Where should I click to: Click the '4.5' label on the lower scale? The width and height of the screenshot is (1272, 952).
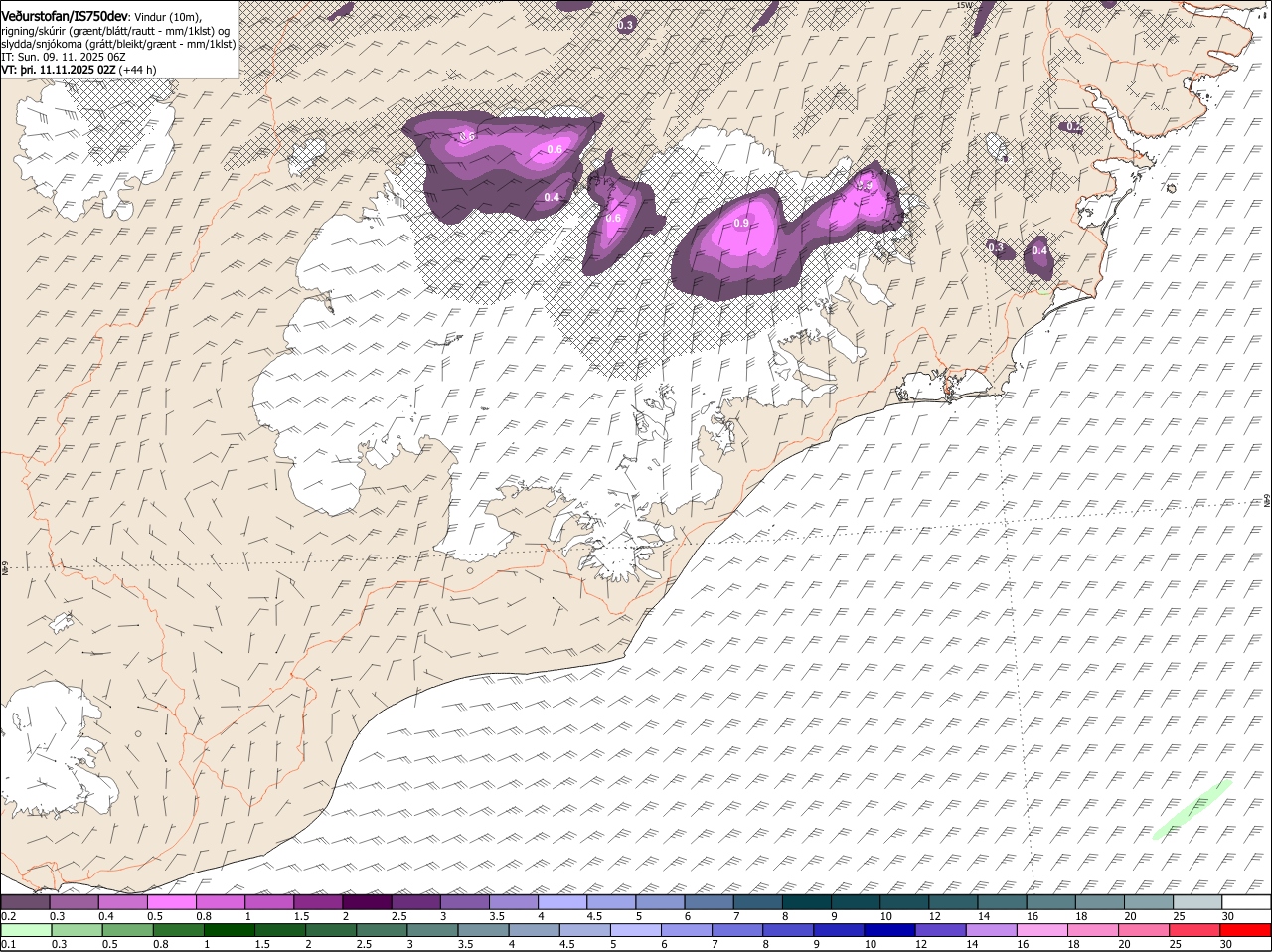pyautogui.click(x=567, y=944)
